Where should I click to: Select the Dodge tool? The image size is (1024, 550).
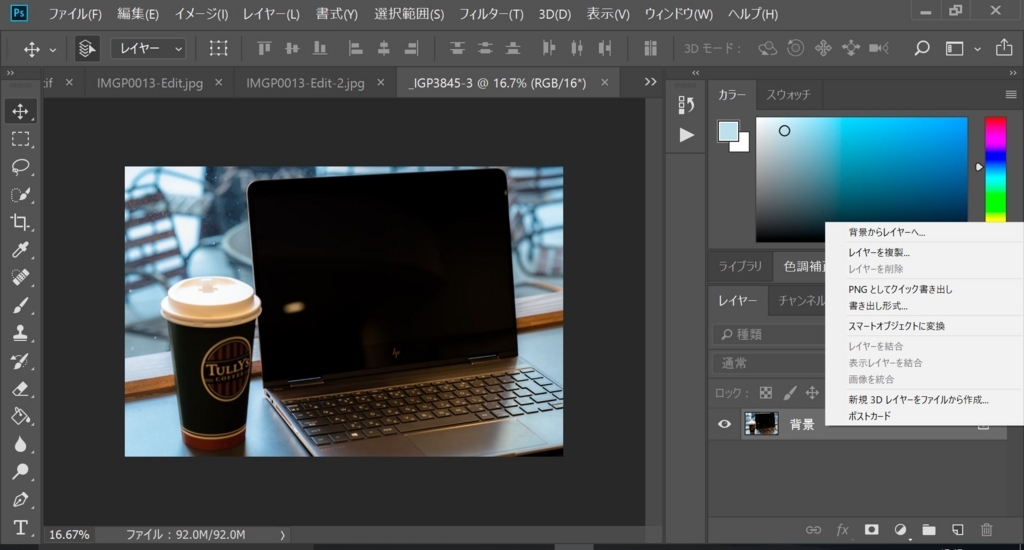pos(20,472)
